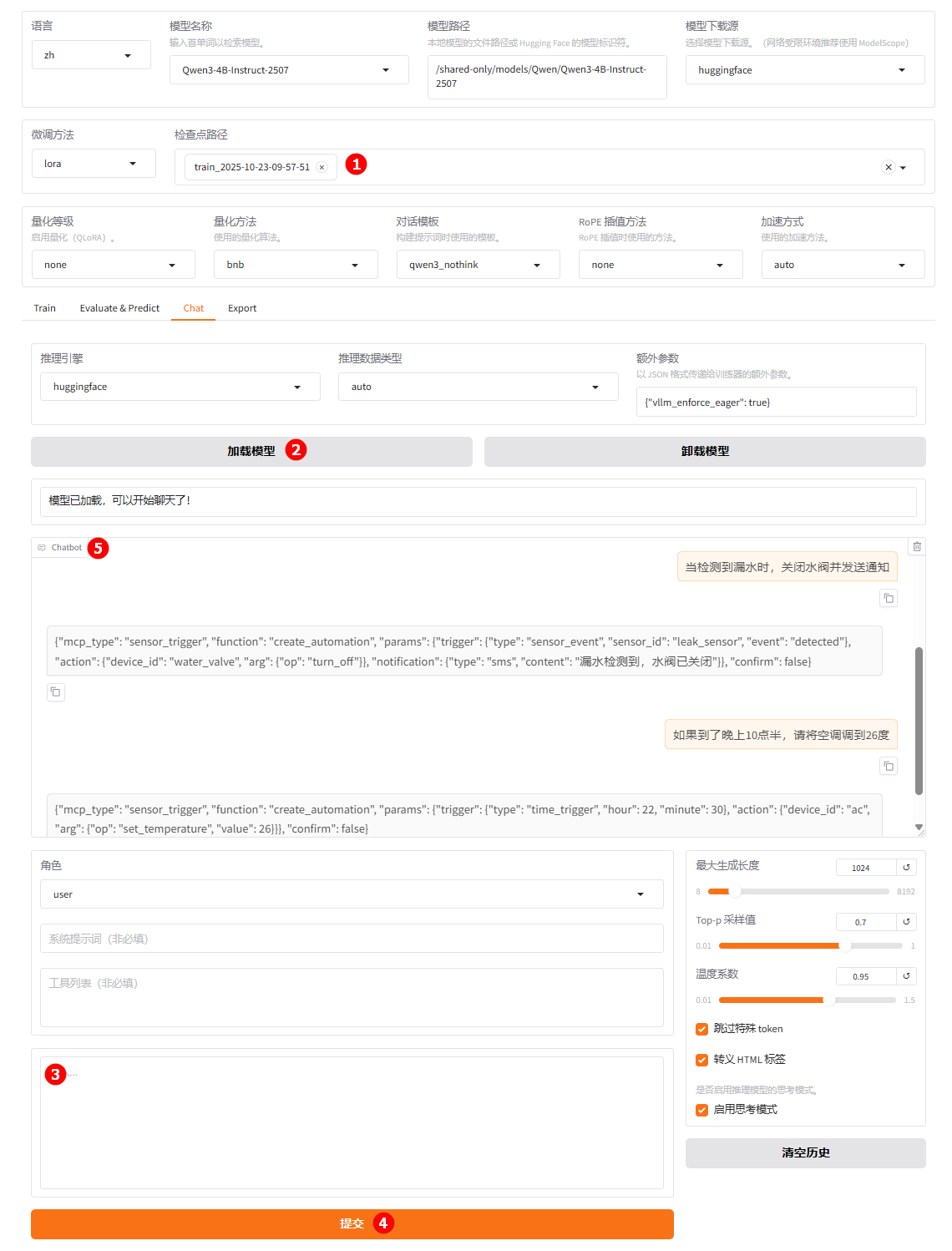Toggle the escape HTML tags checkbox
Viewport: 952px width, 1251px height.
pos(701,1060)
